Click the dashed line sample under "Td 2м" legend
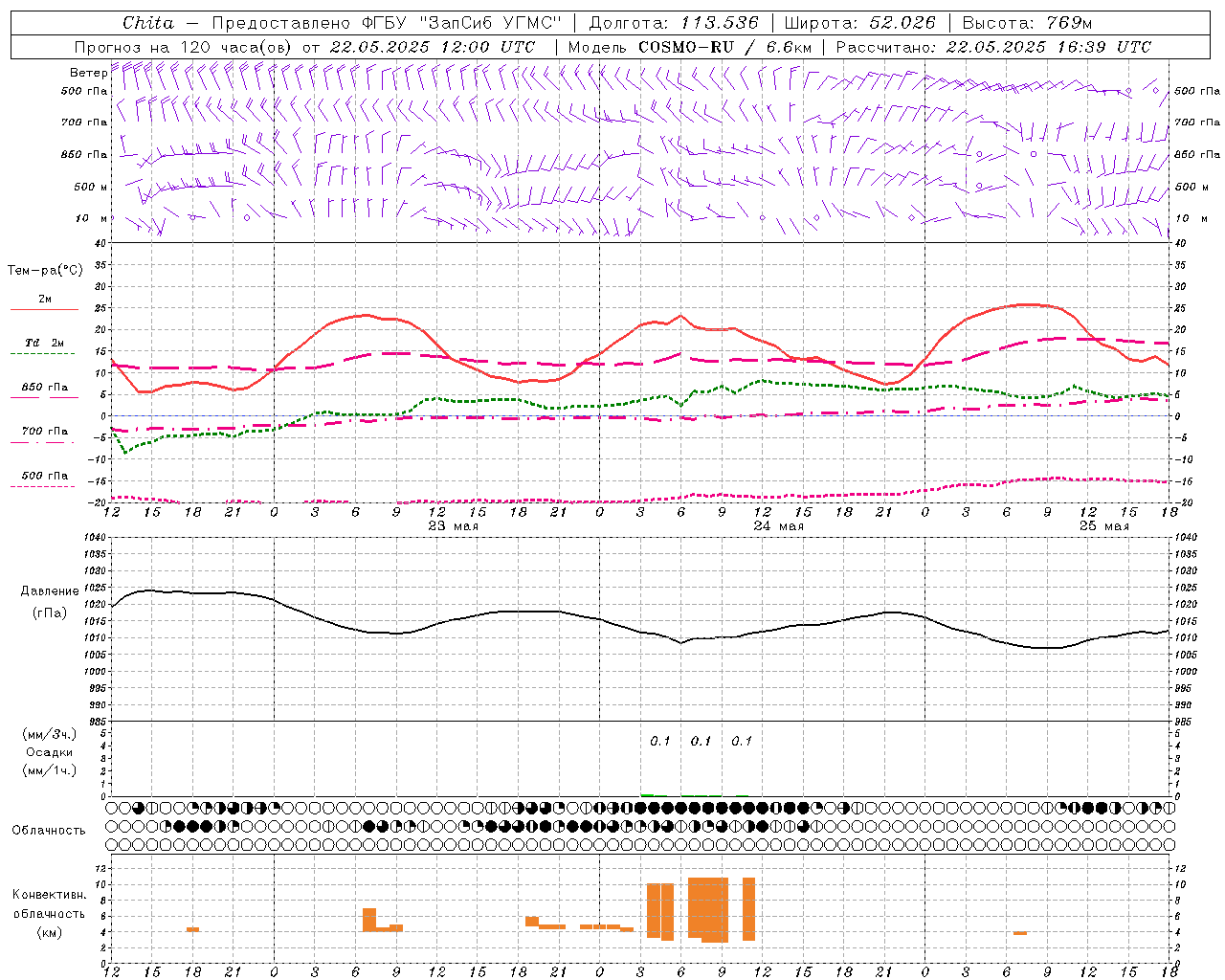This screenshot has width=1225, height=980. click(x=43, y=354)
